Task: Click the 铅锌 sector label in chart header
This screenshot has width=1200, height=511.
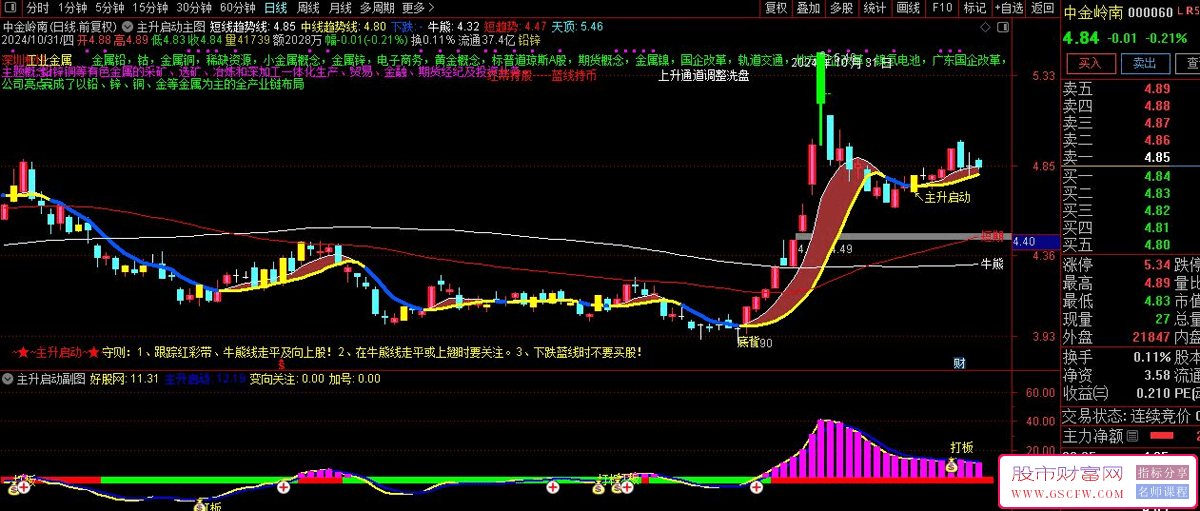Action: click(528, 40)
